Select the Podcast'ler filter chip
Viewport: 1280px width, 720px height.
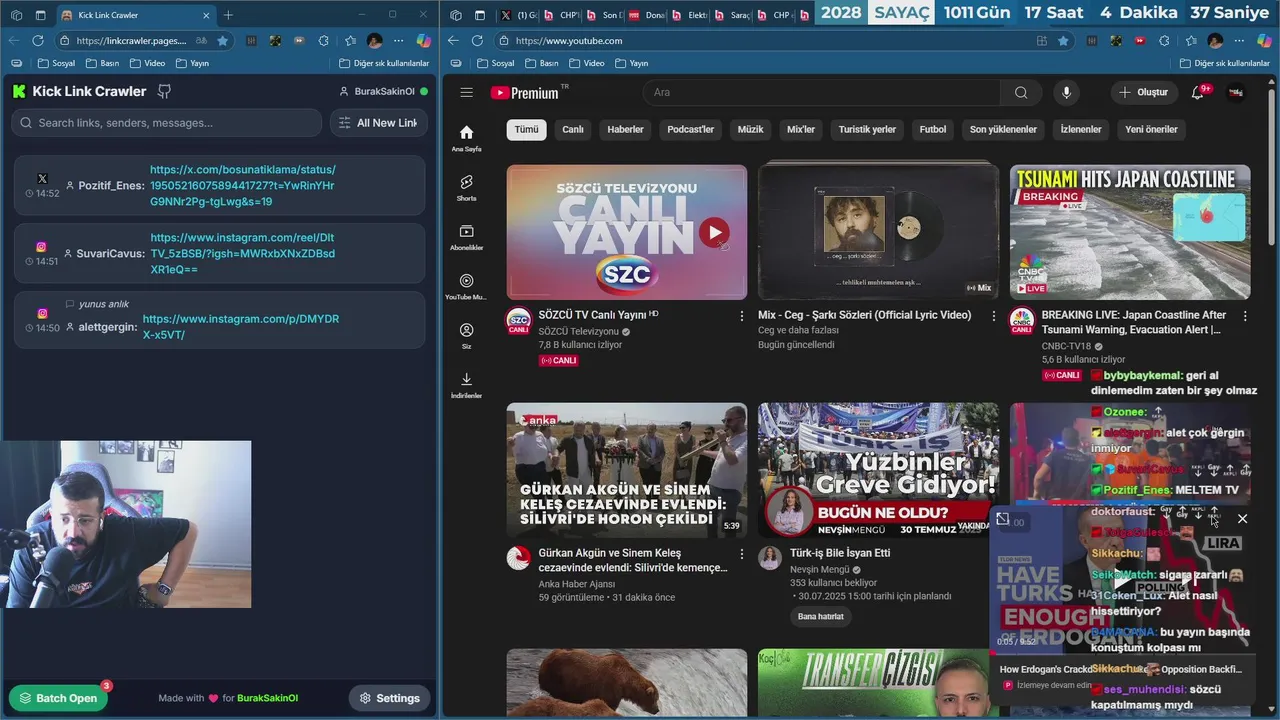[x=691, y=129]
